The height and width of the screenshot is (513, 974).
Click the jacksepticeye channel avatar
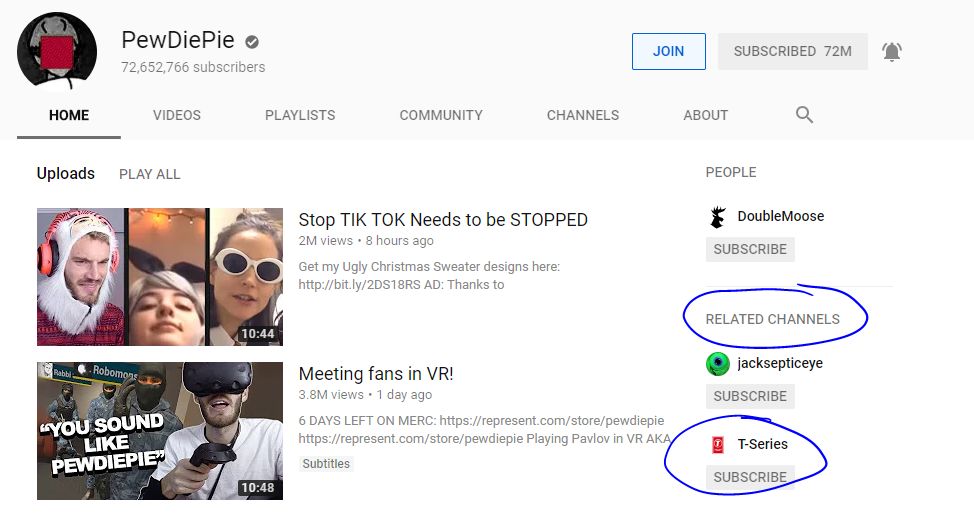(717, 364)
